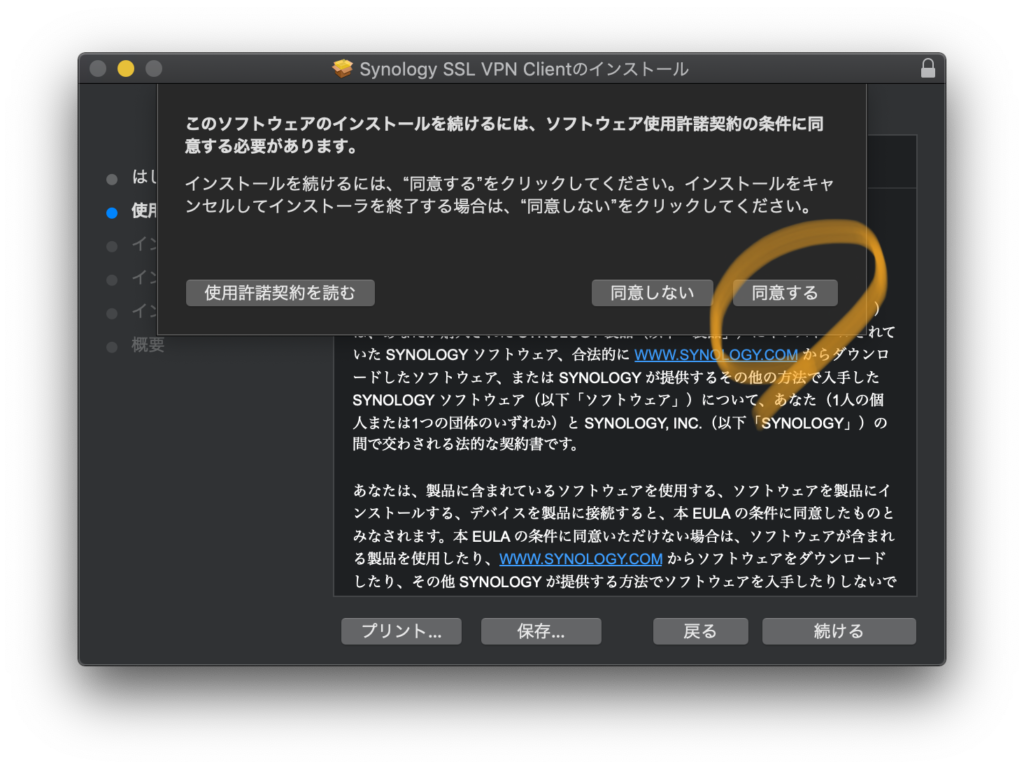Click the blue bullet for 使用許諾契約 step
Screen dimensions: 1024x769
pyautogui.click(x=112, y=212)
